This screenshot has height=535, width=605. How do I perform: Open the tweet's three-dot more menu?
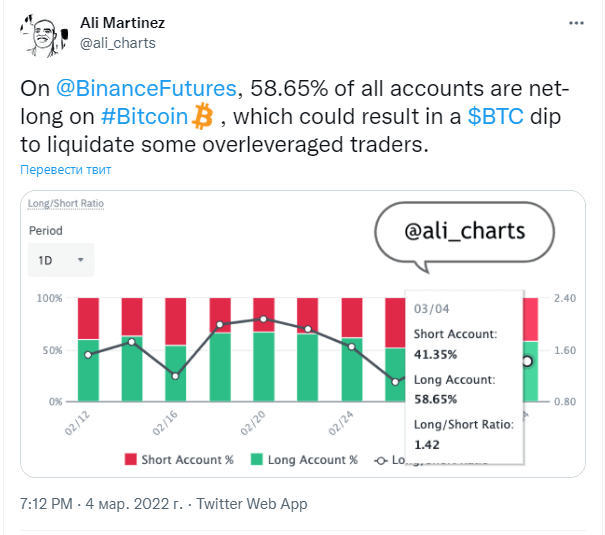coord(576,23)
